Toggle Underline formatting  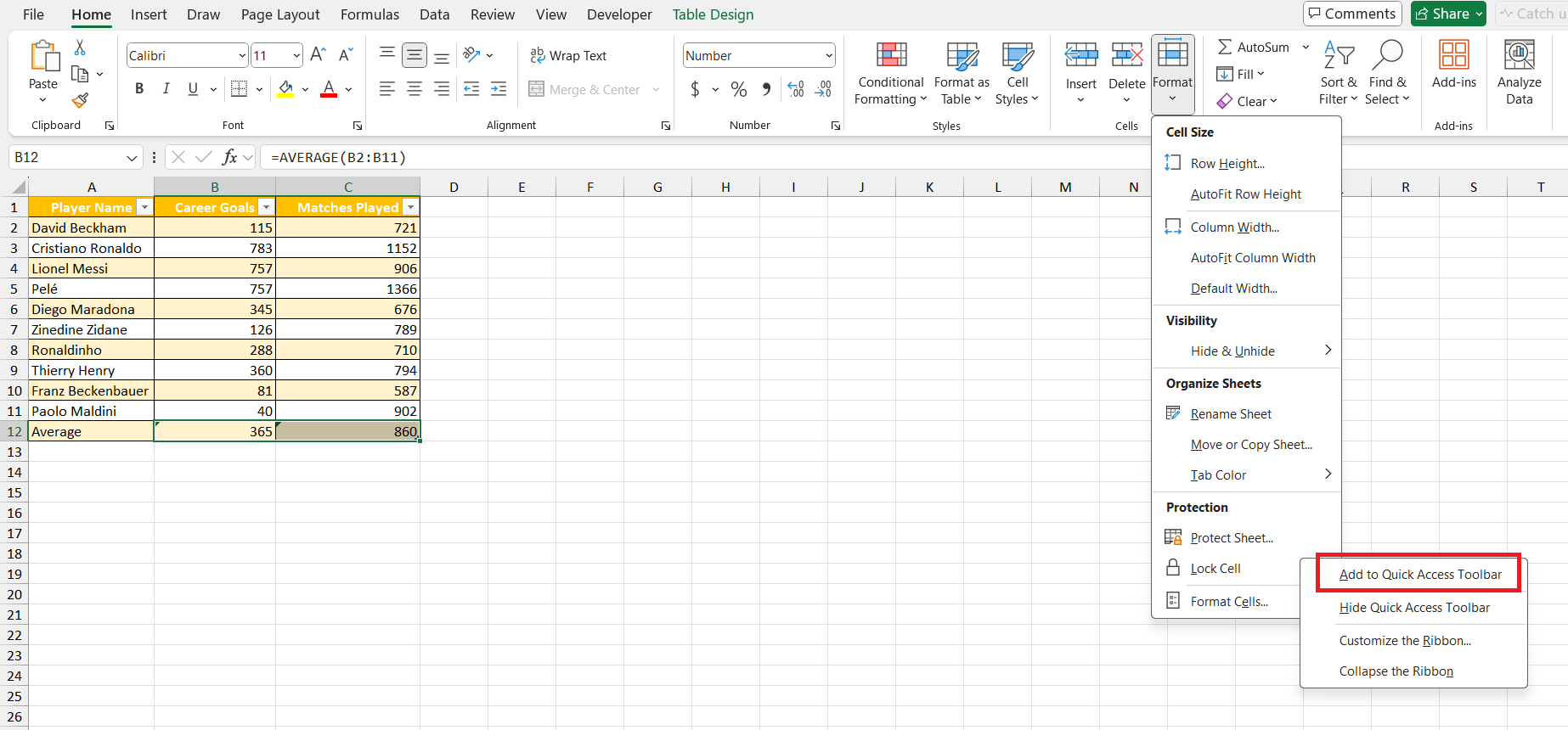[193, 89]
